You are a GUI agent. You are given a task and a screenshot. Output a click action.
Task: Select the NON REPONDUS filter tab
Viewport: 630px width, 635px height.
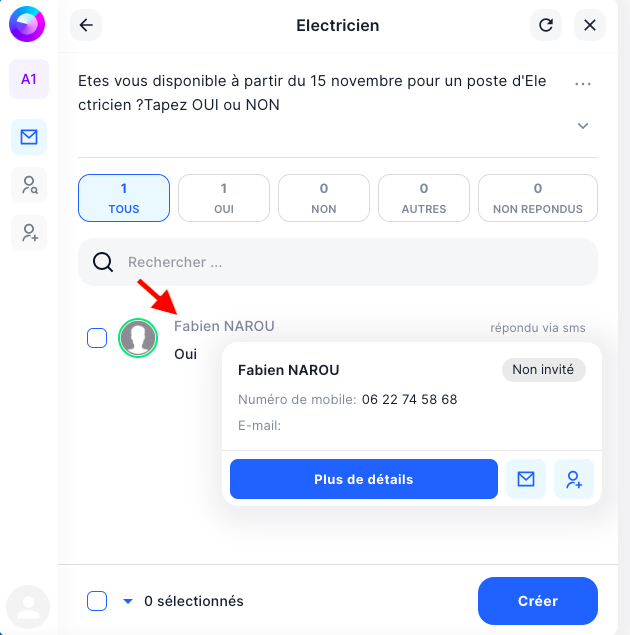538,198
